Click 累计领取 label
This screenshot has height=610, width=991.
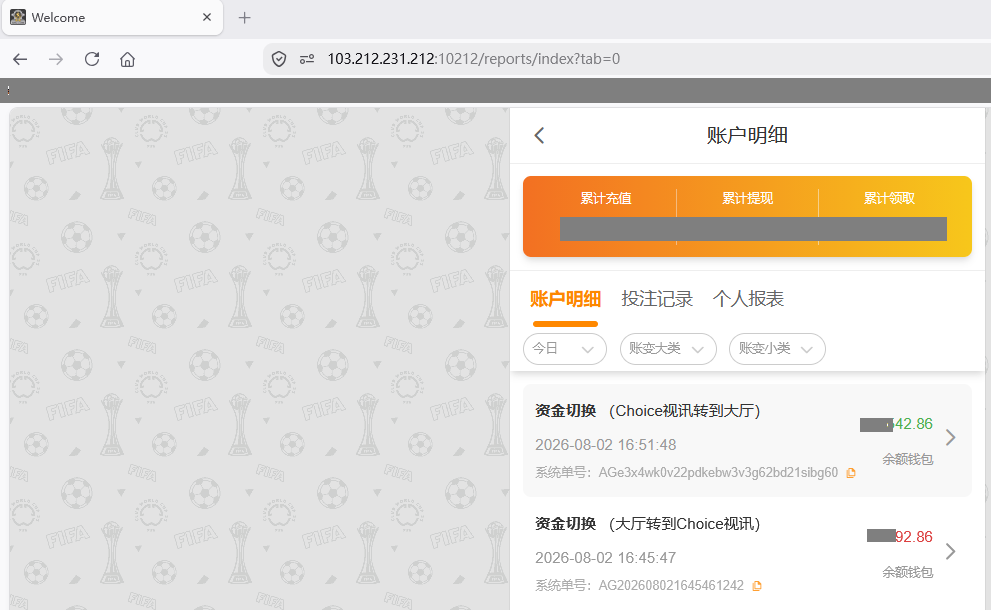[x=889, y=198]
